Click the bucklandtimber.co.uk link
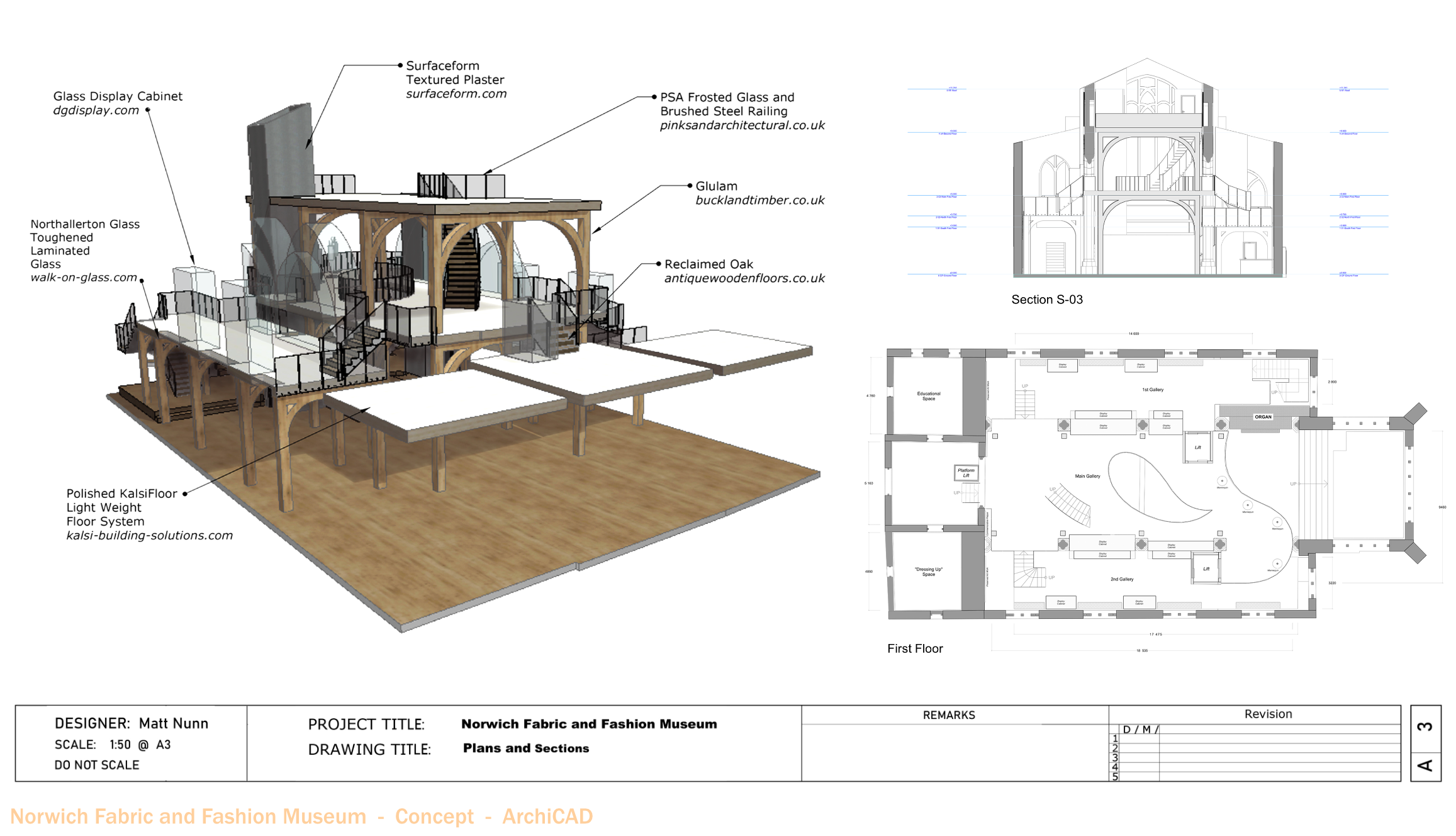Screen dimensions: 1456x836 click(x=759, y=200)
